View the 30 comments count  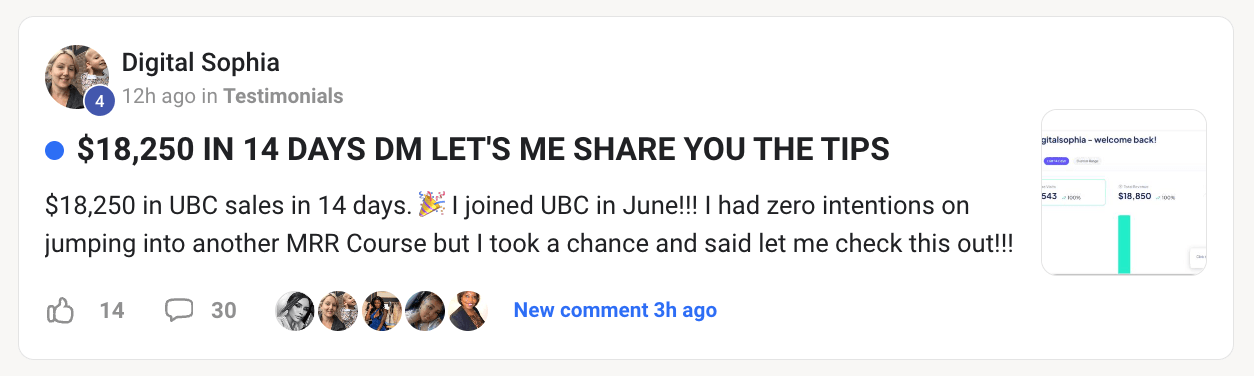pos(224,311)
